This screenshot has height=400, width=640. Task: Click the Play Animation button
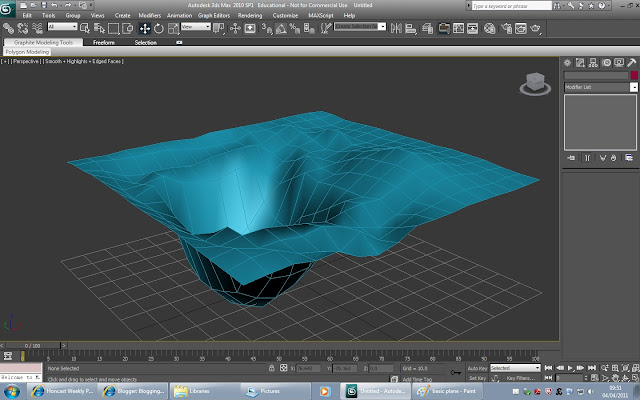point(570,368)
